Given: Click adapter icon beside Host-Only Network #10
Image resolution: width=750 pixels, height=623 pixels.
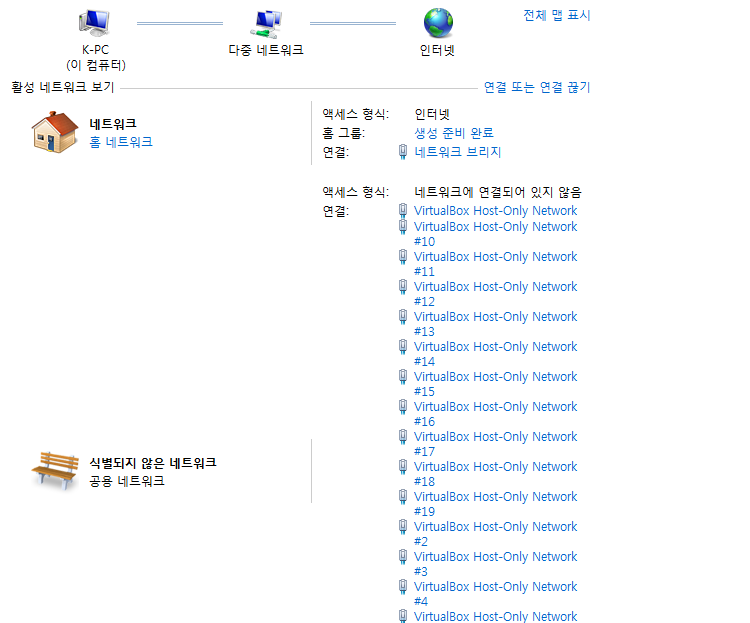Looking at the screenshot, I should click(403, 227).
